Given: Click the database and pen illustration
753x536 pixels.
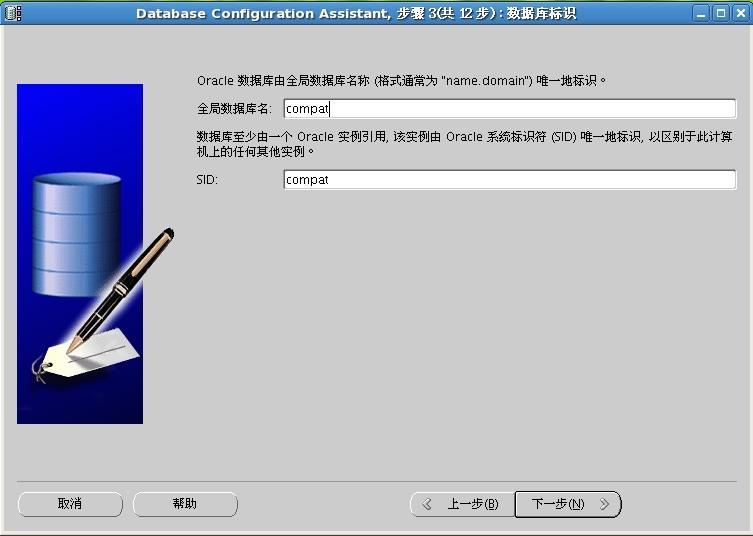Looking at the screenshot, I should [x=95, y=254].
